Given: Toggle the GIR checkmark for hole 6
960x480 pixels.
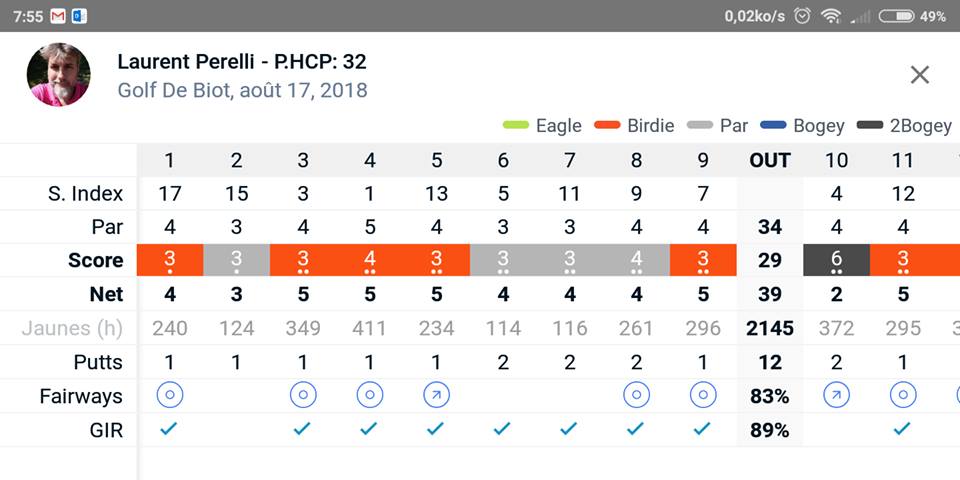Looking at the screenshot, I should pos(503,429).
